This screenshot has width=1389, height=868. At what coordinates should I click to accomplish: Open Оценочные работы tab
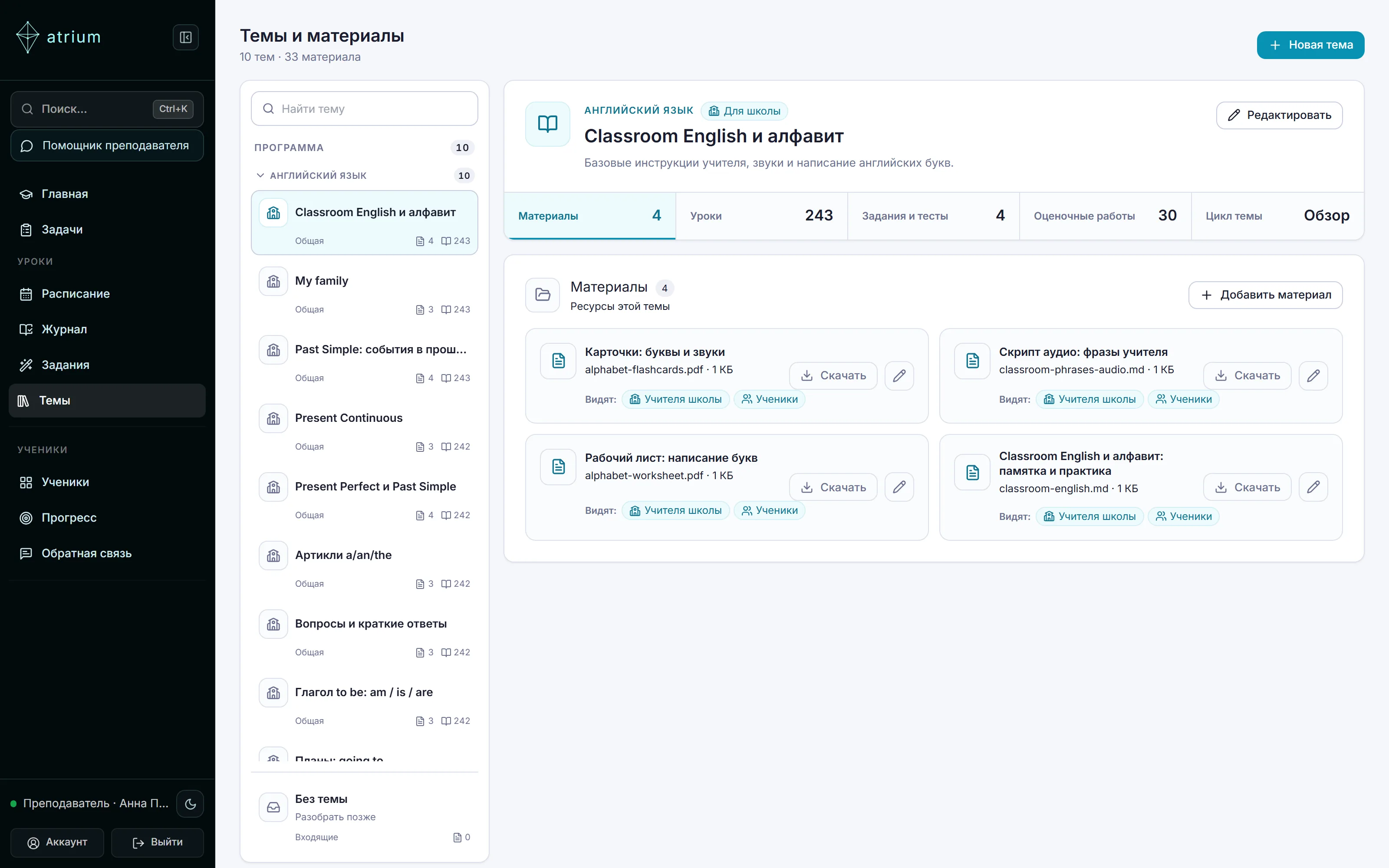coord(1105,216)
